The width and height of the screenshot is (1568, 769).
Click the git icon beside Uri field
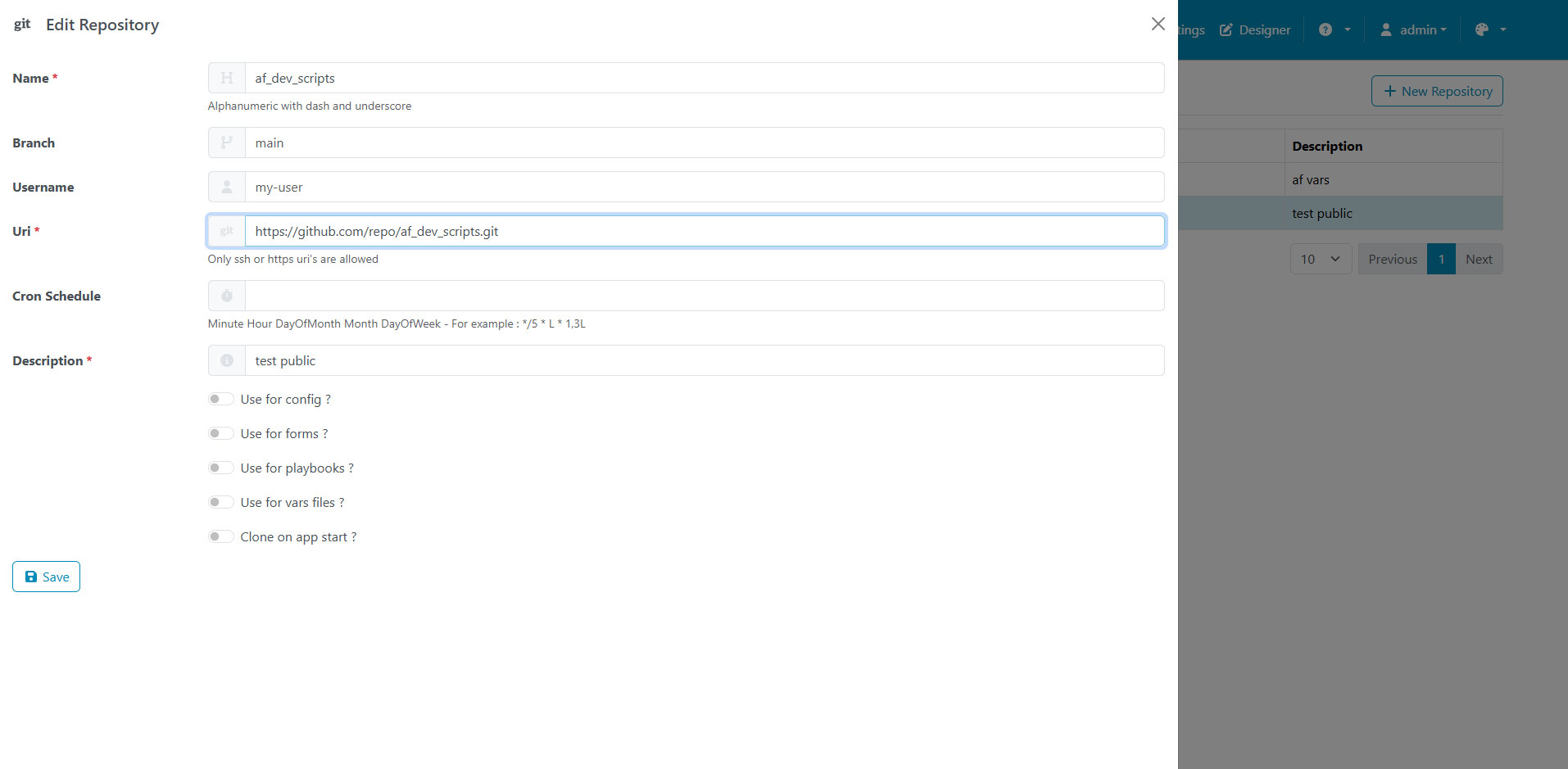tap(226, 231)
